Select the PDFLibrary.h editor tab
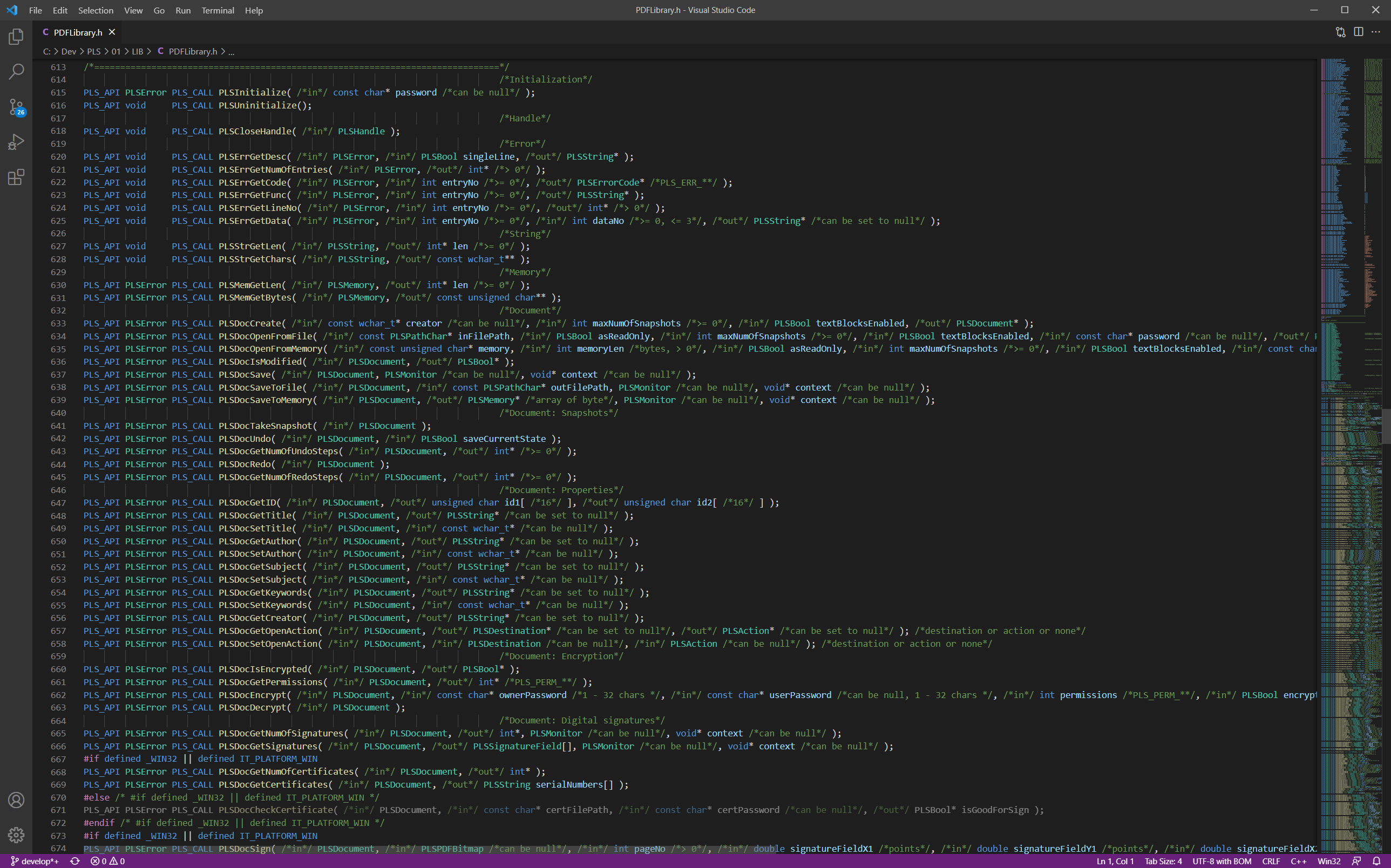 click(78, 32)
